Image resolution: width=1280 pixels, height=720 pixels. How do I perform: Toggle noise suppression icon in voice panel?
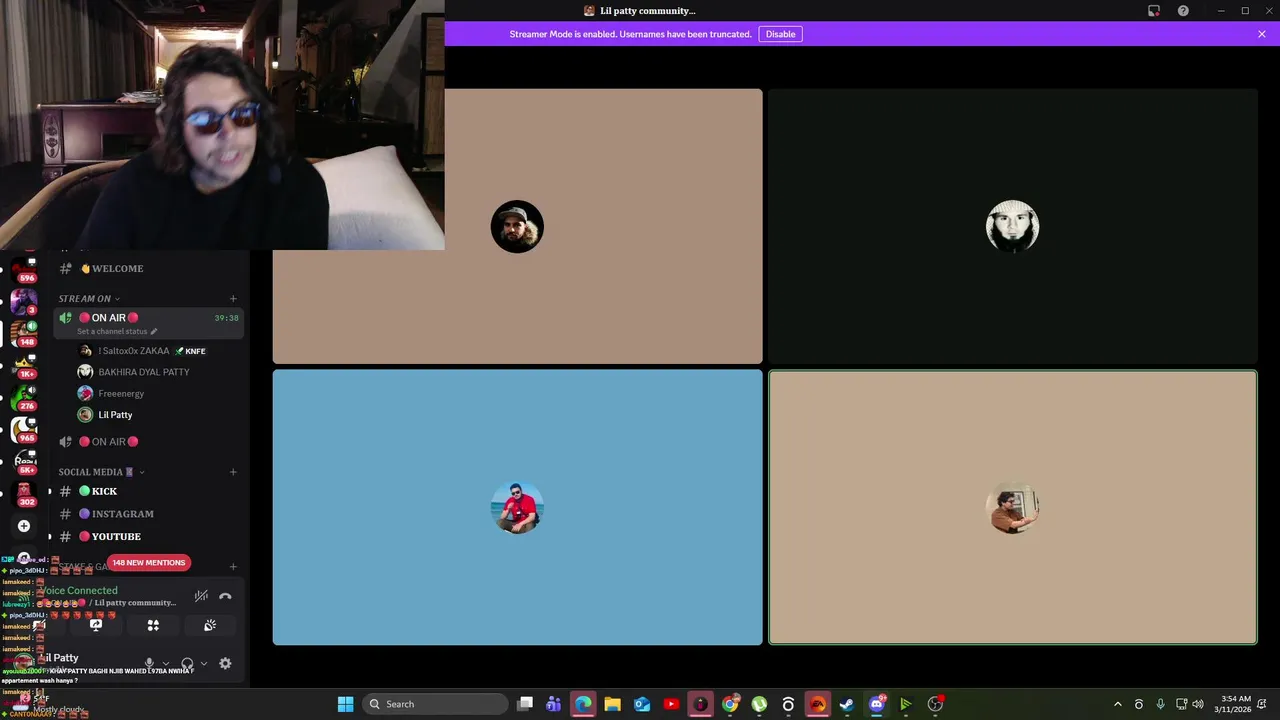[201, 596]
